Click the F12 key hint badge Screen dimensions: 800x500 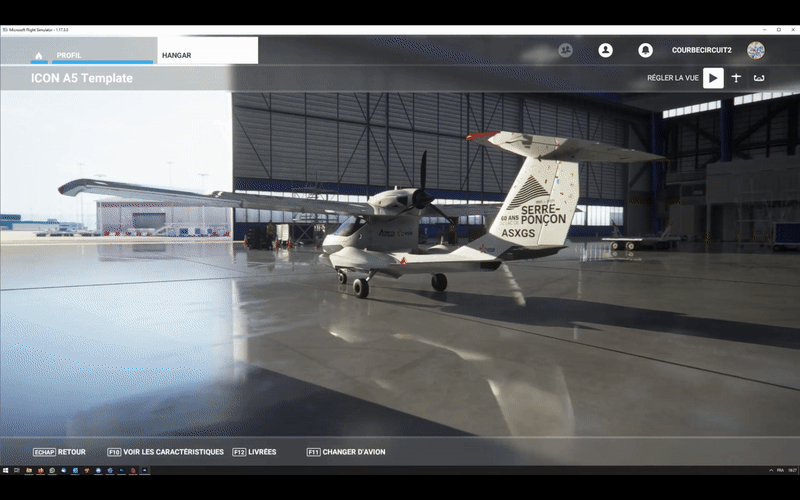[x=239, y=452]
